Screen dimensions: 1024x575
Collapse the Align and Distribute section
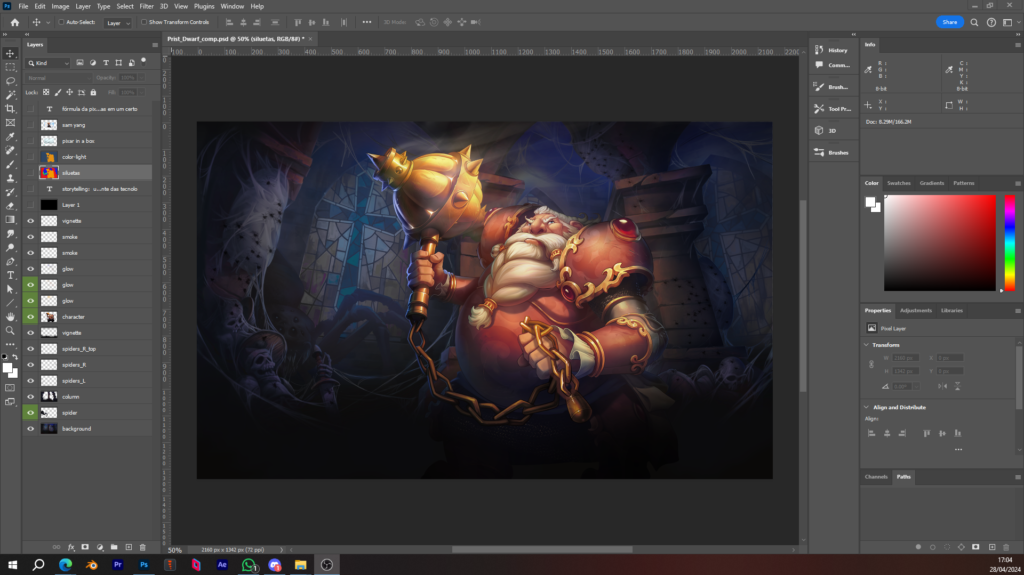pos(867,407)
